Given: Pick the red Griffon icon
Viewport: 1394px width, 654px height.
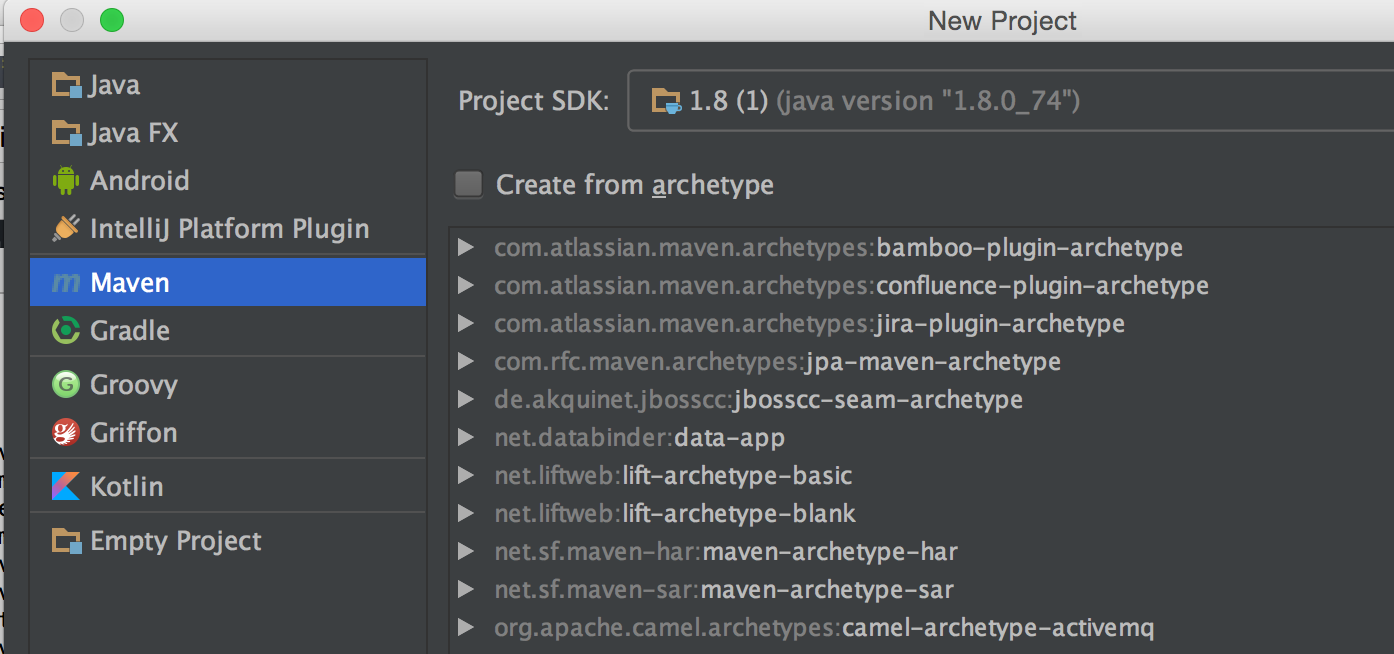Looking at the screenshot, I should tap(66, 433).
